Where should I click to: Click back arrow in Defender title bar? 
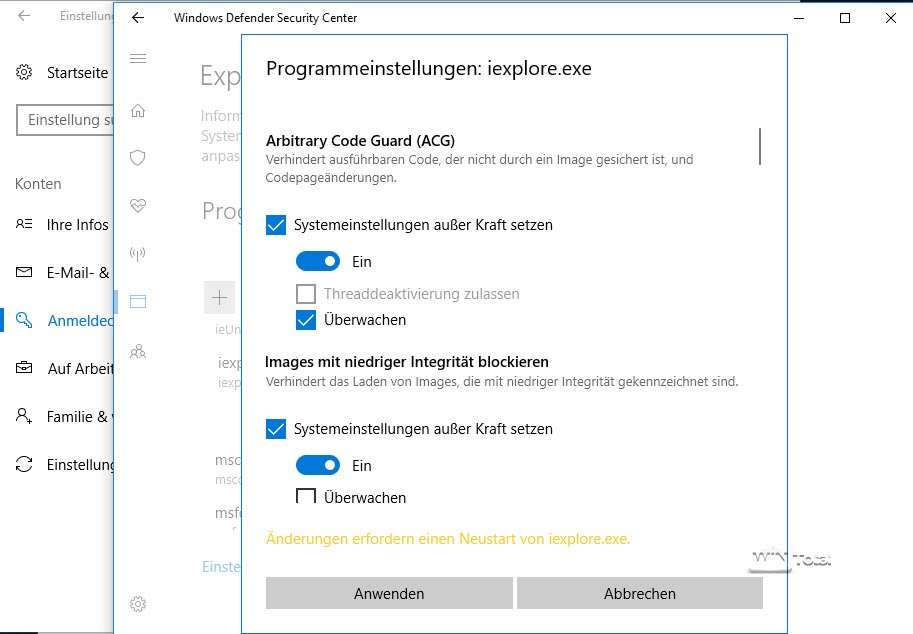tap(138, 18)
